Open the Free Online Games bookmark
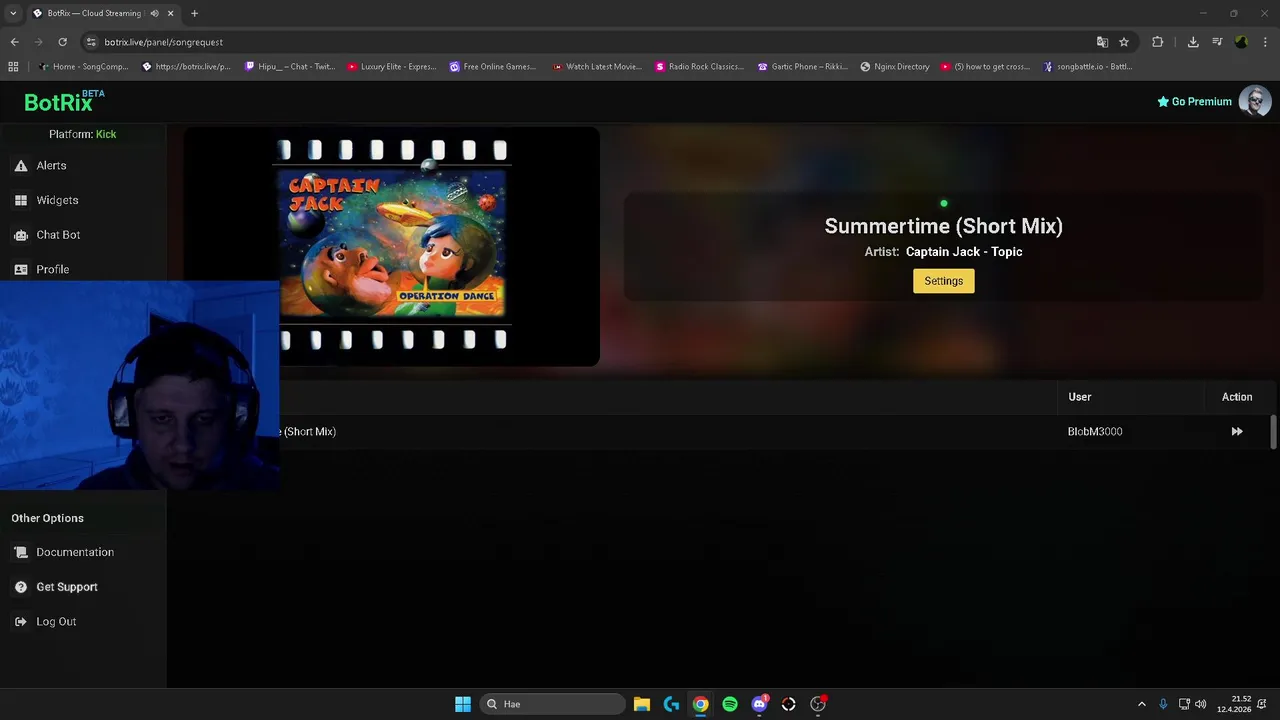 (x=493, y=67)
